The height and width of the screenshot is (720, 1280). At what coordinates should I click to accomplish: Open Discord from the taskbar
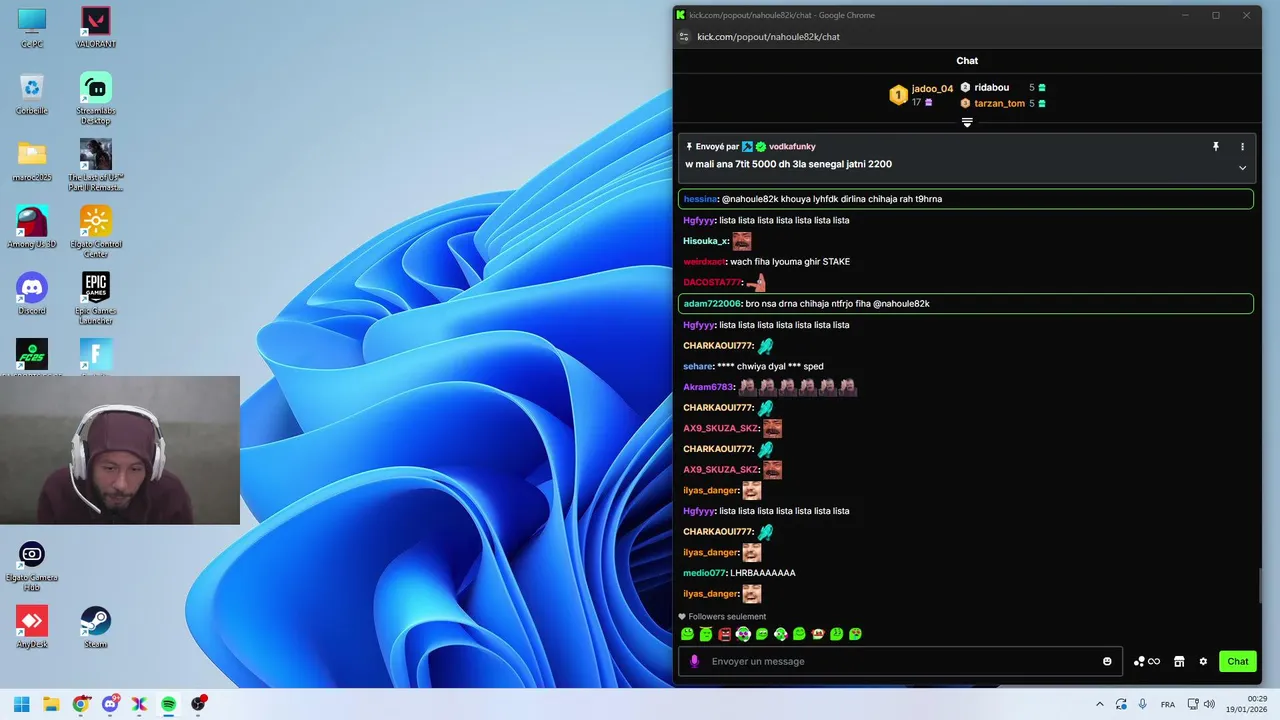coord(110,704)
